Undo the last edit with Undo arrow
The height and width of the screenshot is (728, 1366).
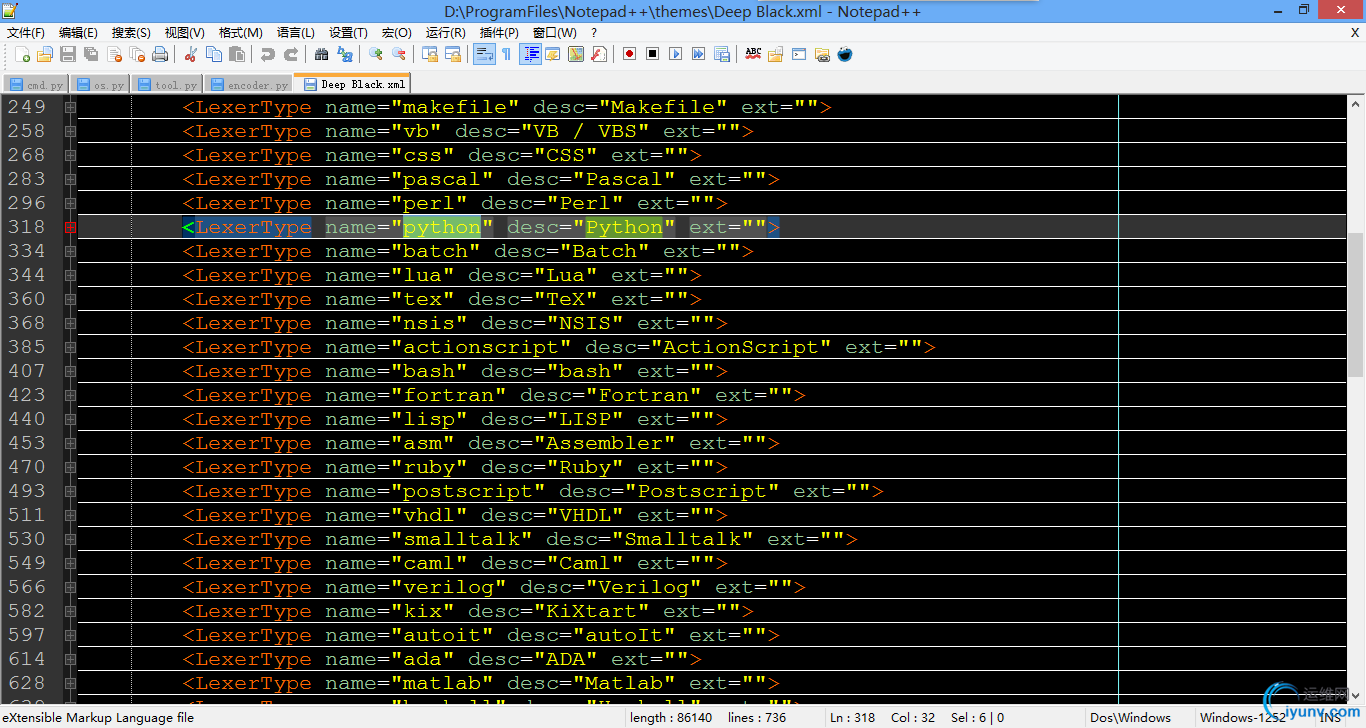coord(267,54)
